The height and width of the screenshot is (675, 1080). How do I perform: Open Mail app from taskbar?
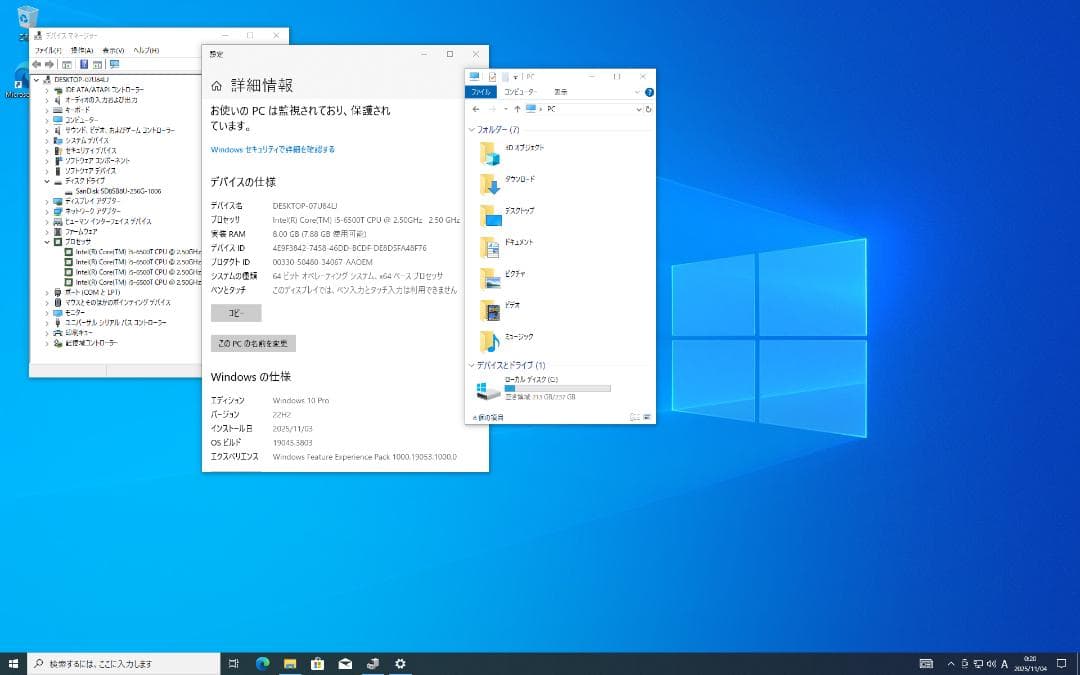click(345, 664)
